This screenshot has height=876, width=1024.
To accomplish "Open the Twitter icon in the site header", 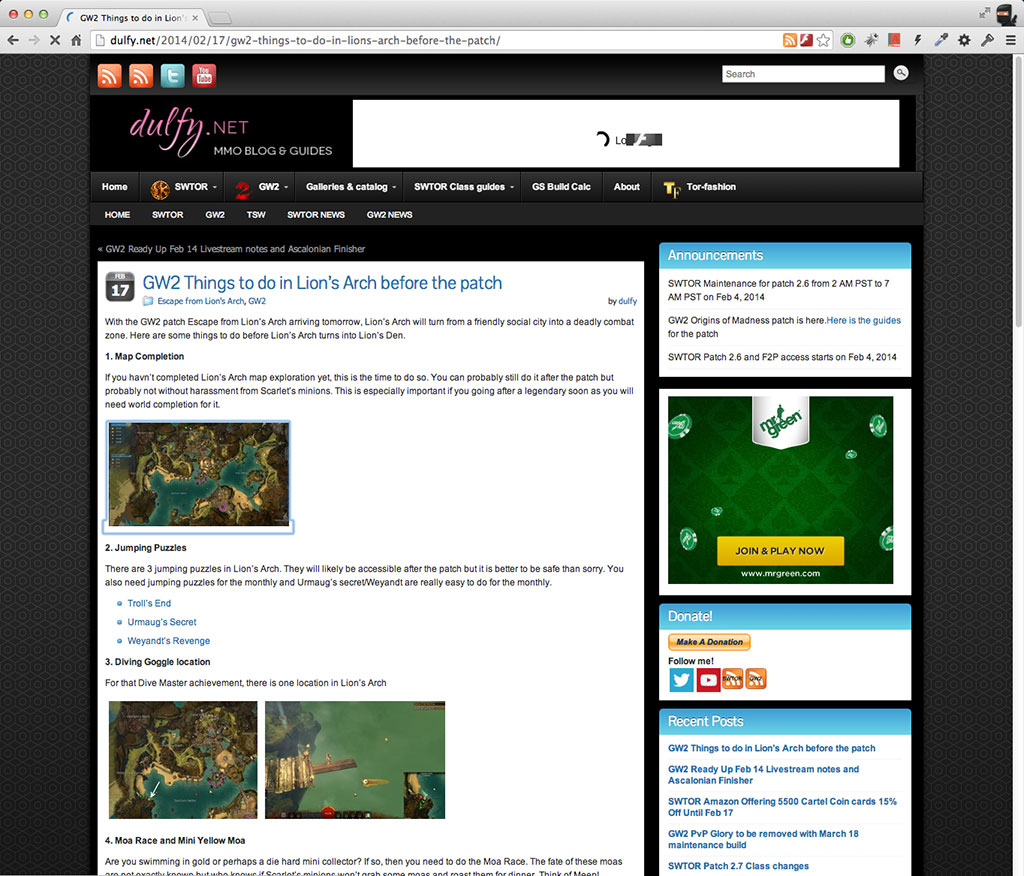I will 172,76.
